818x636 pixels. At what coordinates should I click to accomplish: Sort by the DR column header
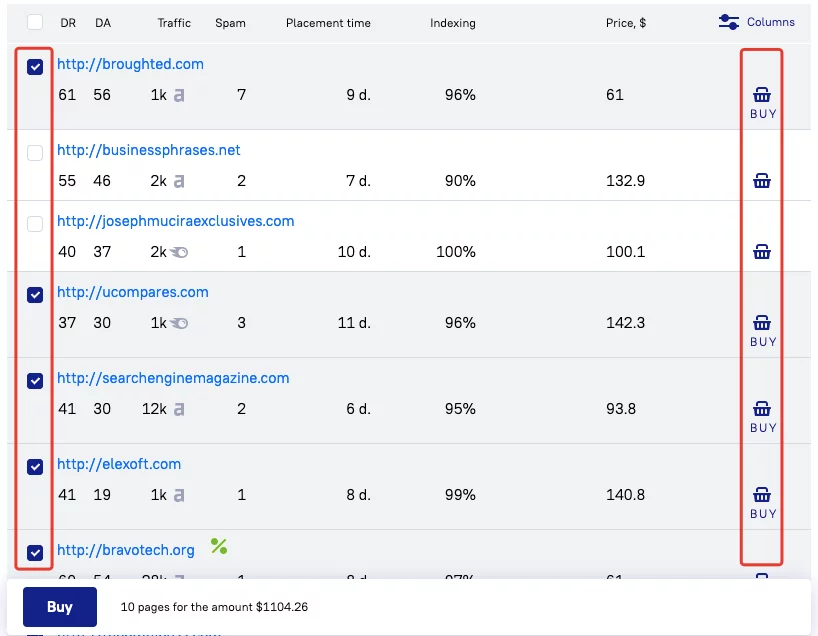67,23
